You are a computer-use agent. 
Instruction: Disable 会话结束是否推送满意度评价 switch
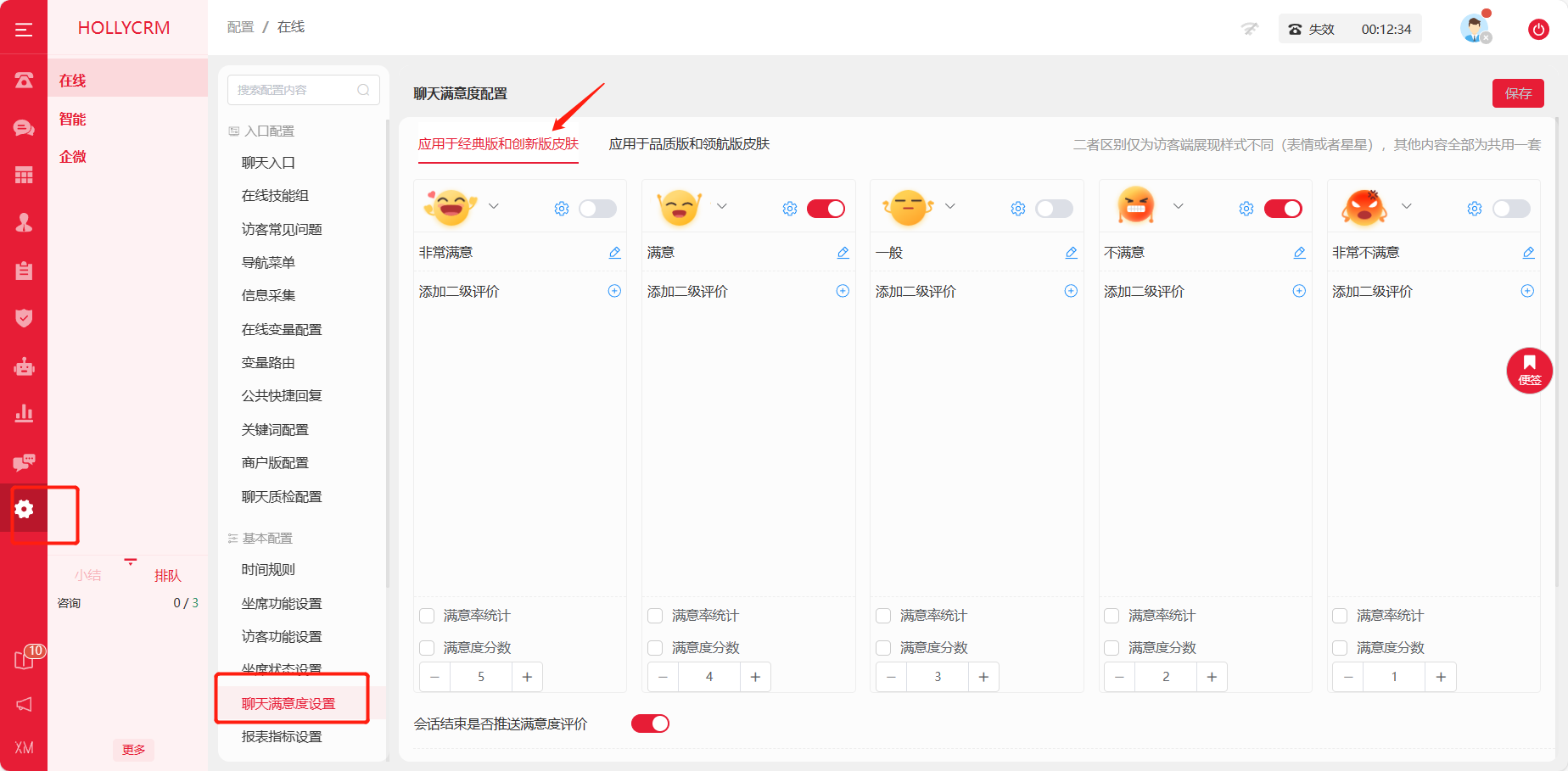coord(650,724)
